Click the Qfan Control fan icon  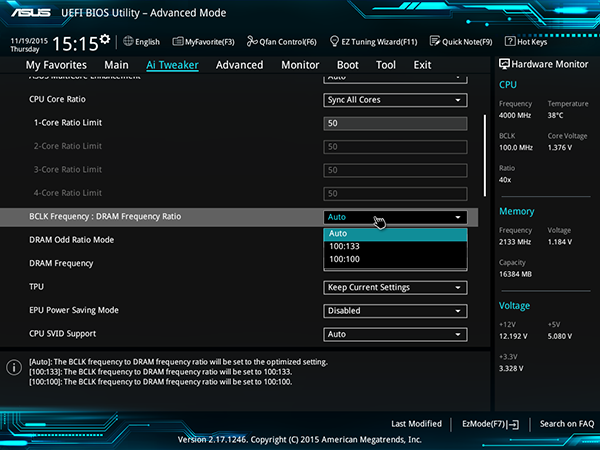252,41
